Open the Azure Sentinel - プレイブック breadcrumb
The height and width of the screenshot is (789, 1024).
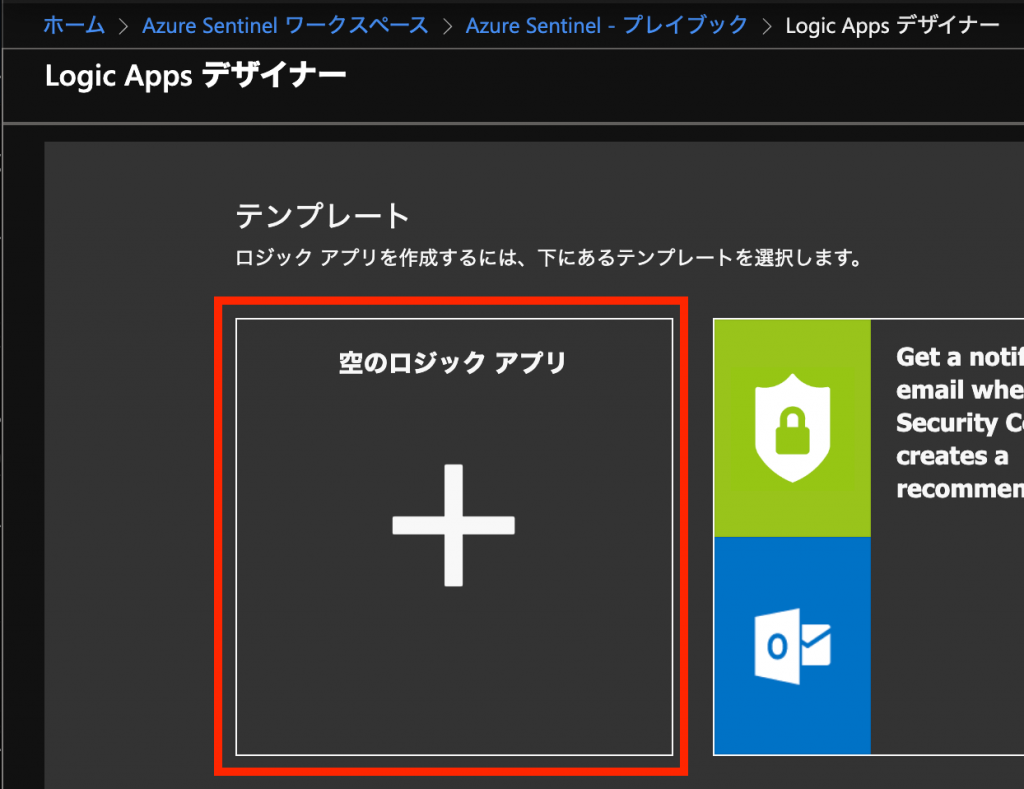click(x=607, y=25)
